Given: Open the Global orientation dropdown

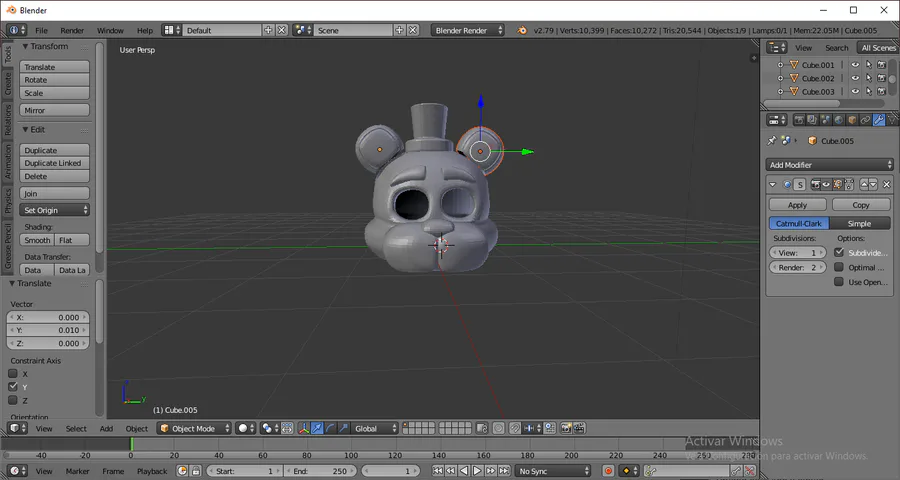Looking at the screenshot, I should 375,428.
